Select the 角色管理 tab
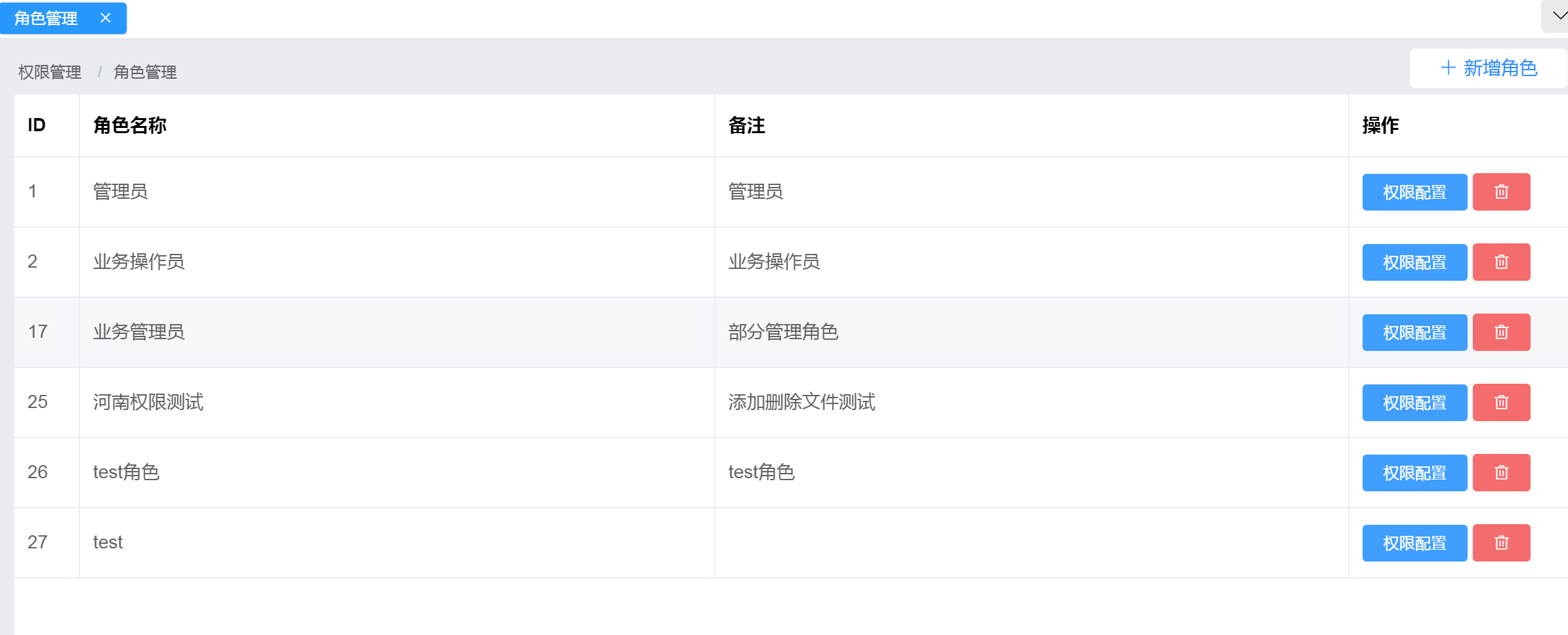 (46, 18)
